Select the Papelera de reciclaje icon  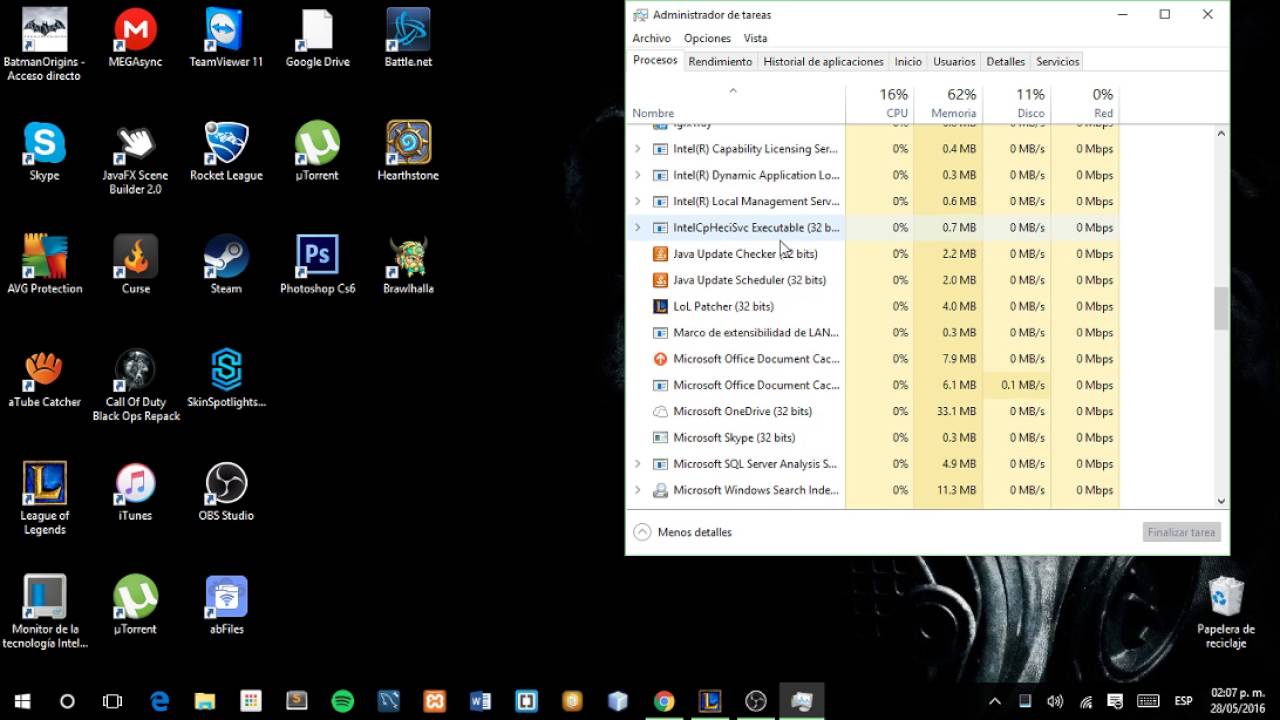1226,612
